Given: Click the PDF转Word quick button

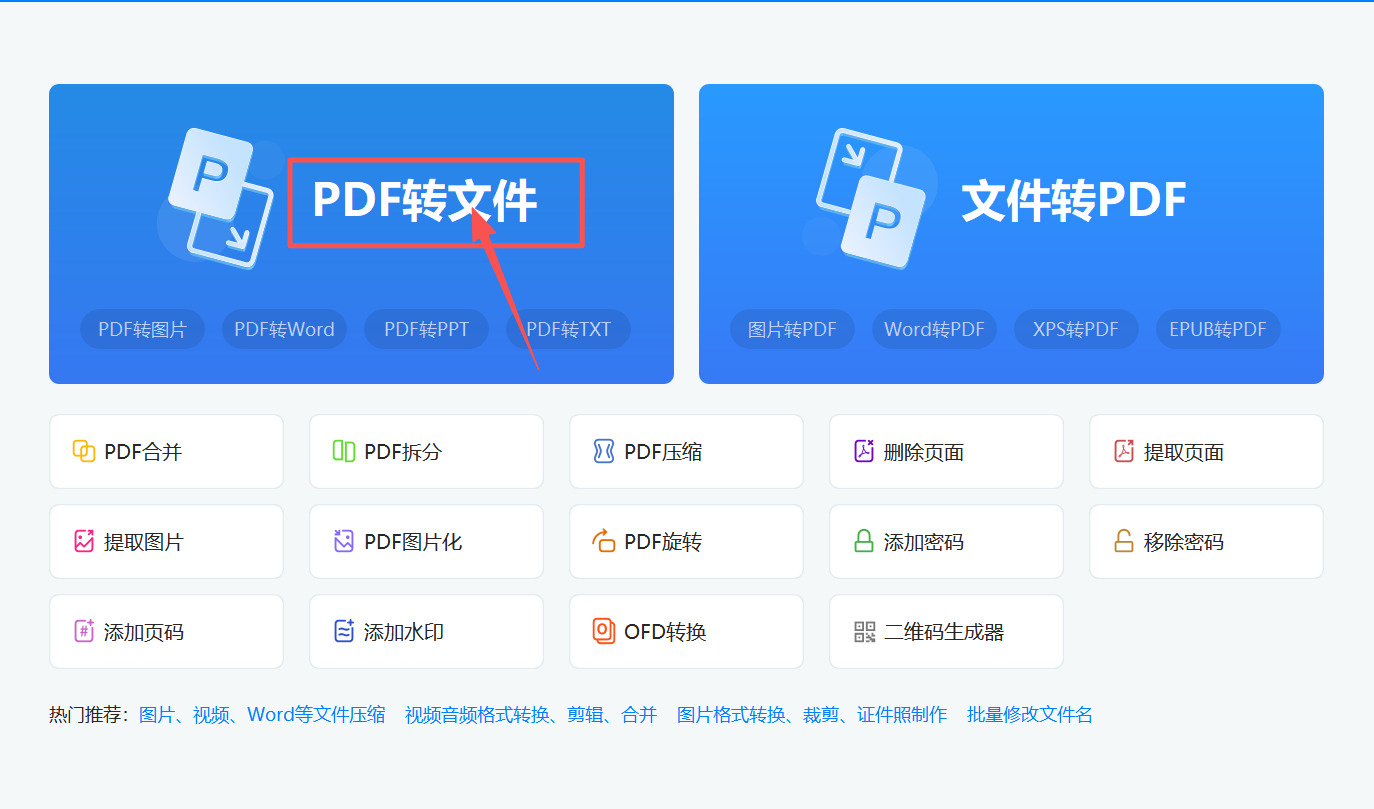Looking at the screenshot, I should pos(284,328).
